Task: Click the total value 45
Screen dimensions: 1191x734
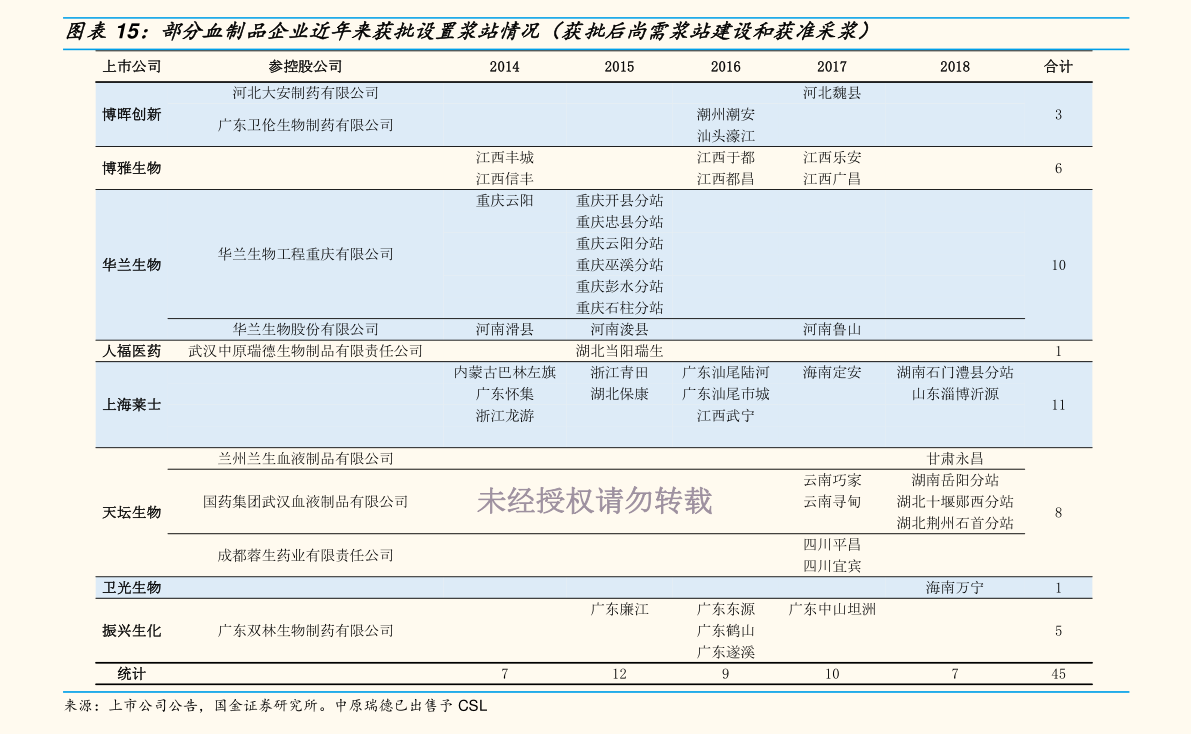Action: (x=1058, y=674)
